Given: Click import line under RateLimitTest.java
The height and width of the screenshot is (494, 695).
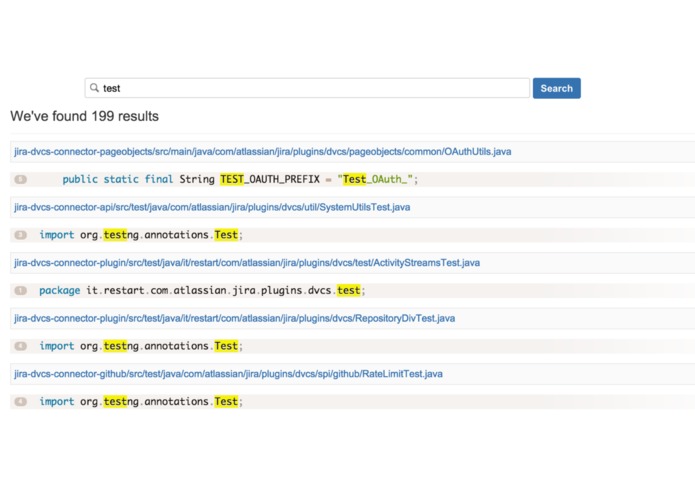Looking at the screenshot, I should pyautogui.click(x=141, y=402).
